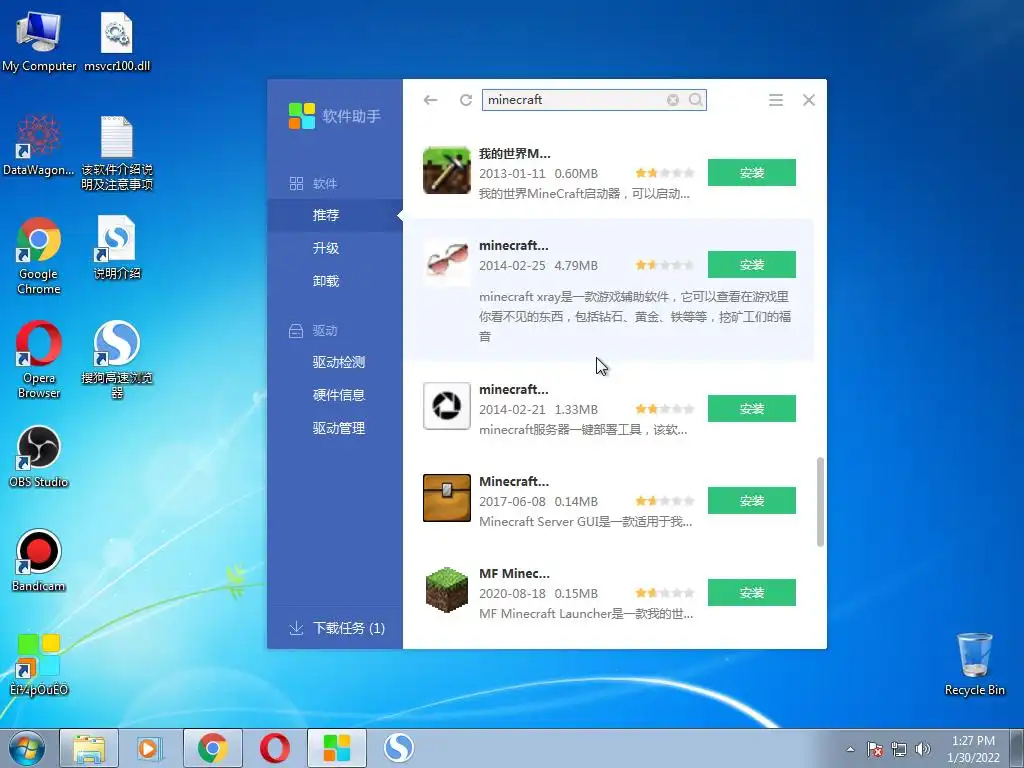Select the 软件 section header
Screen dimensions: 1024x768
(x=313, y=184)
